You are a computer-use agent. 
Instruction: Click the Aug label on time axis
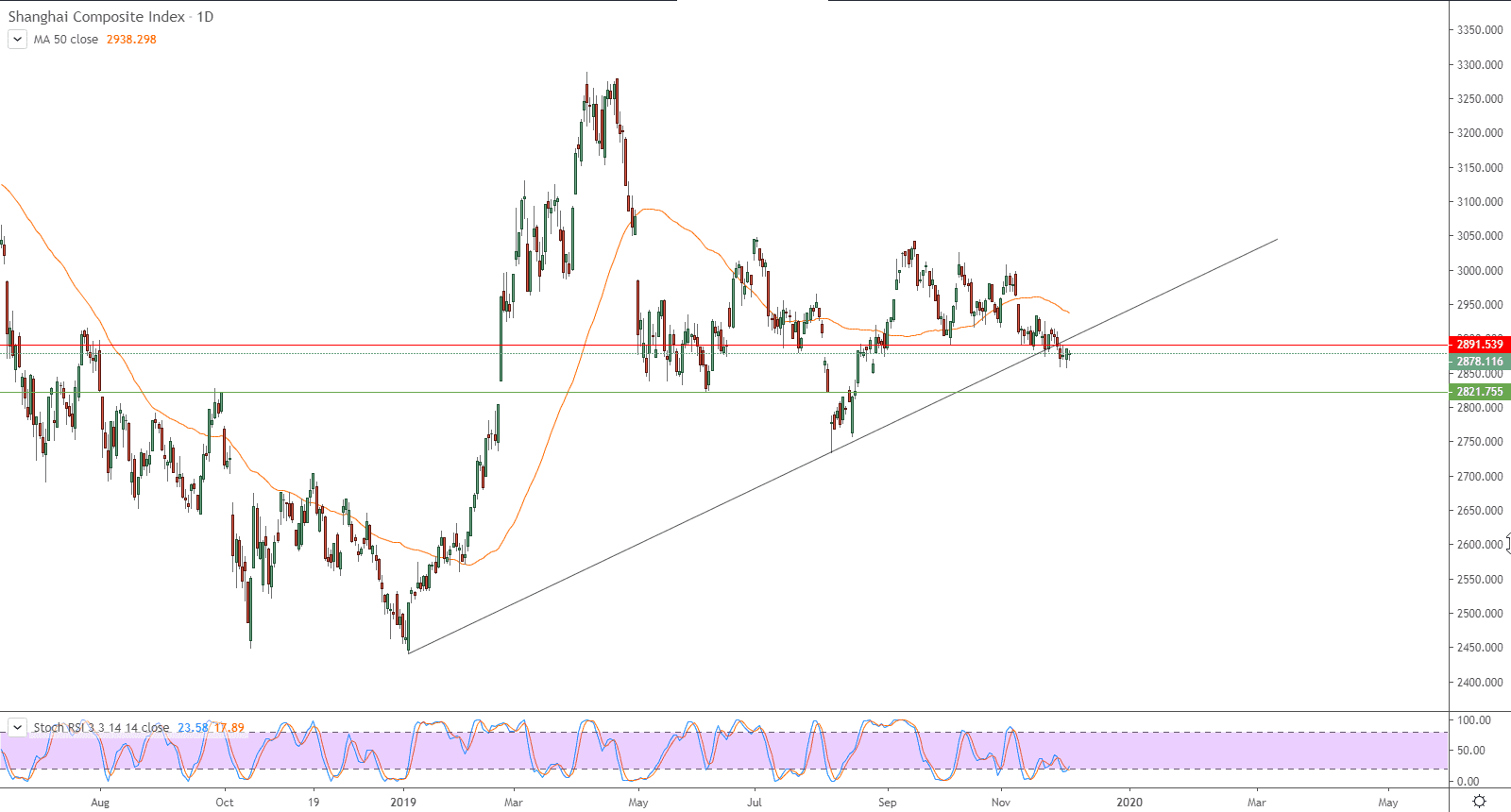coord(100,803)
